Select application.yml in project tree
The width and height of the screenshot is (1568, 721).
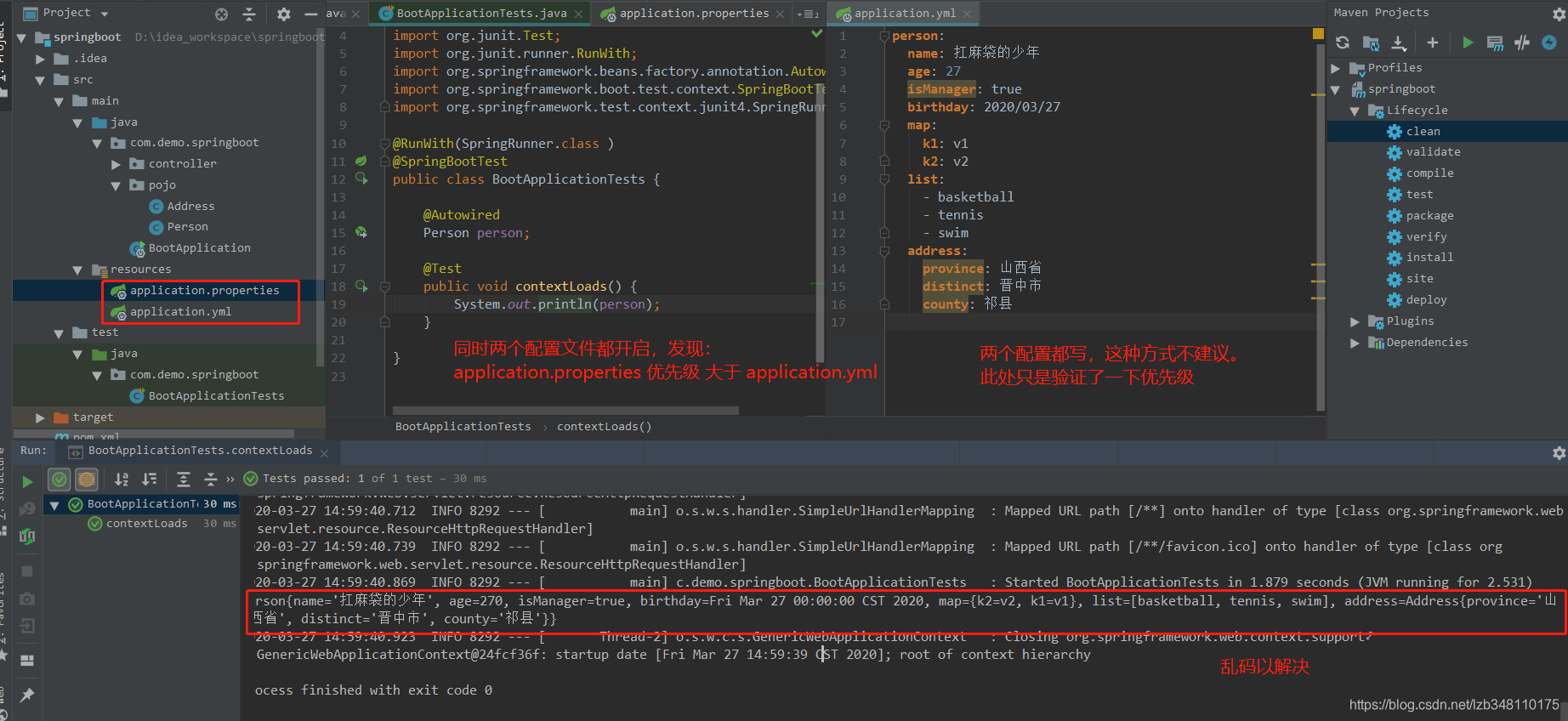coord(180,312)
